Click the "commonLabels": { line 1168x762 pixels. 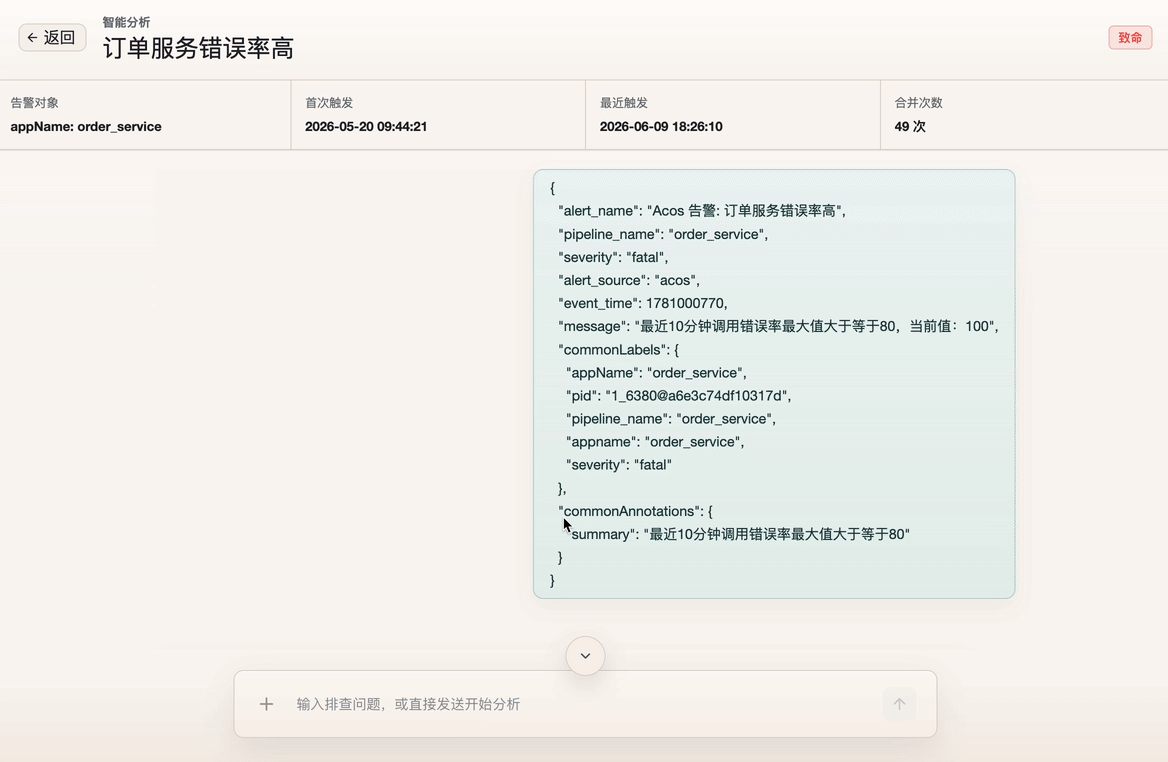point(618,349)
